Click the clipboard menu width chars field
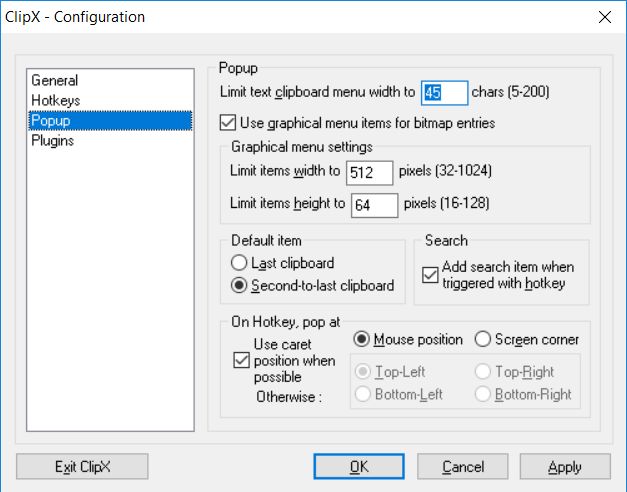This screenshot has width=627, height=492. point(444,93)
